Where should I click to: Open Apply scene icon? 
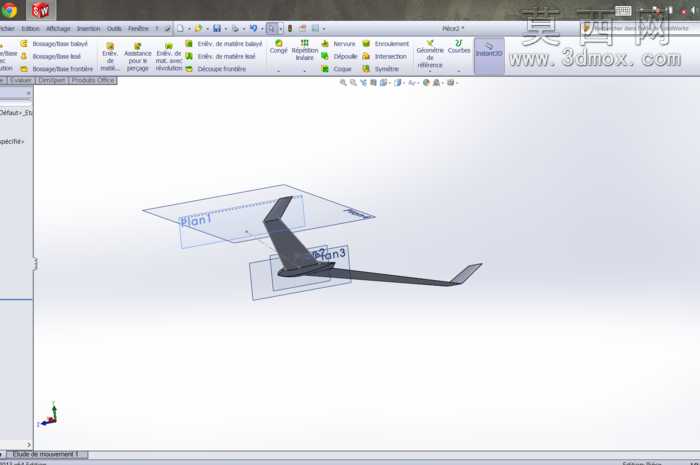pyautogui.click(x=437, y=83)
